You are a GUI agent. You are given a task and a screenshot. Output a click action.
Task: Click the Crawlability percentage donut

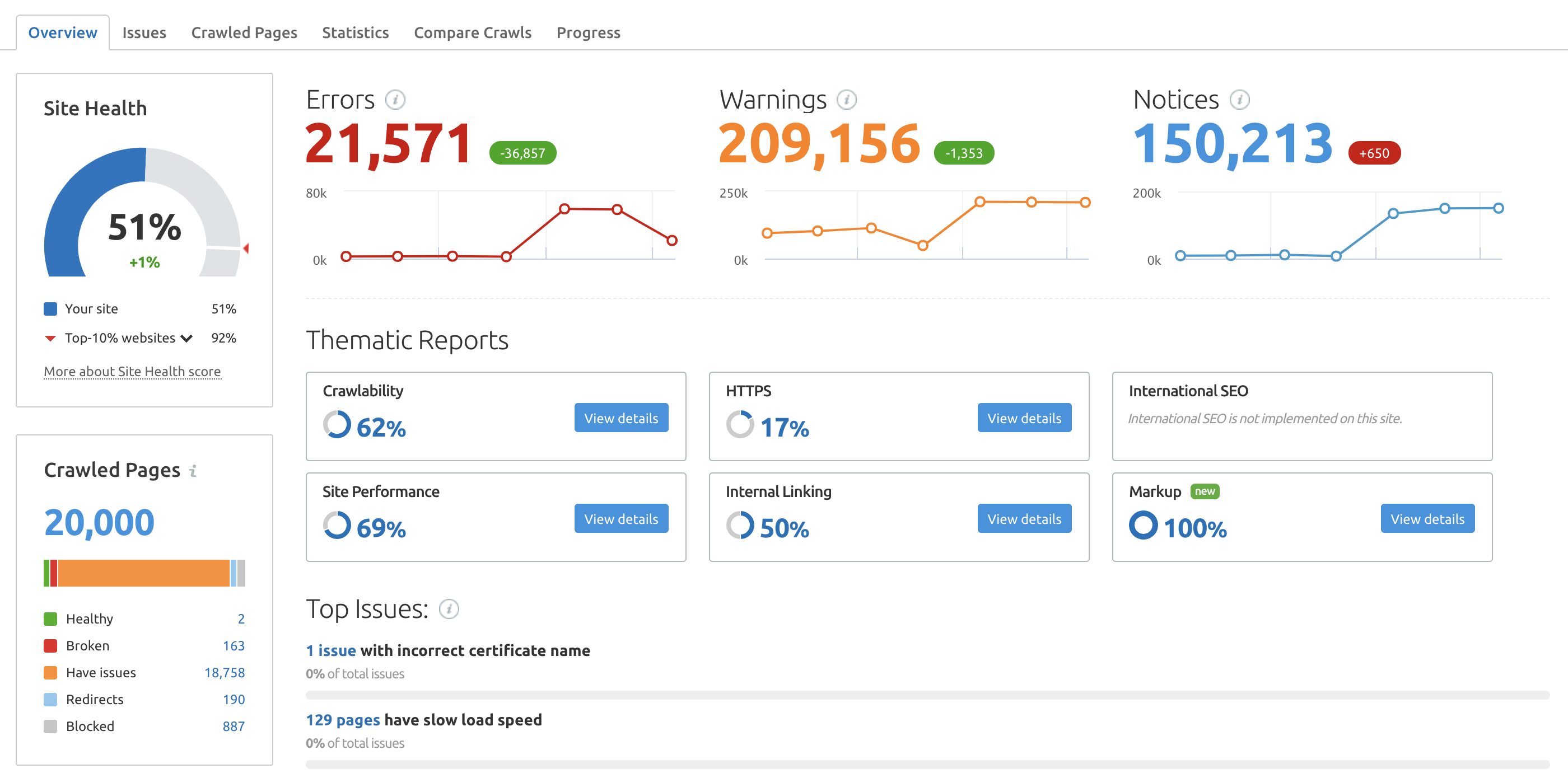[x=337, y=424]
